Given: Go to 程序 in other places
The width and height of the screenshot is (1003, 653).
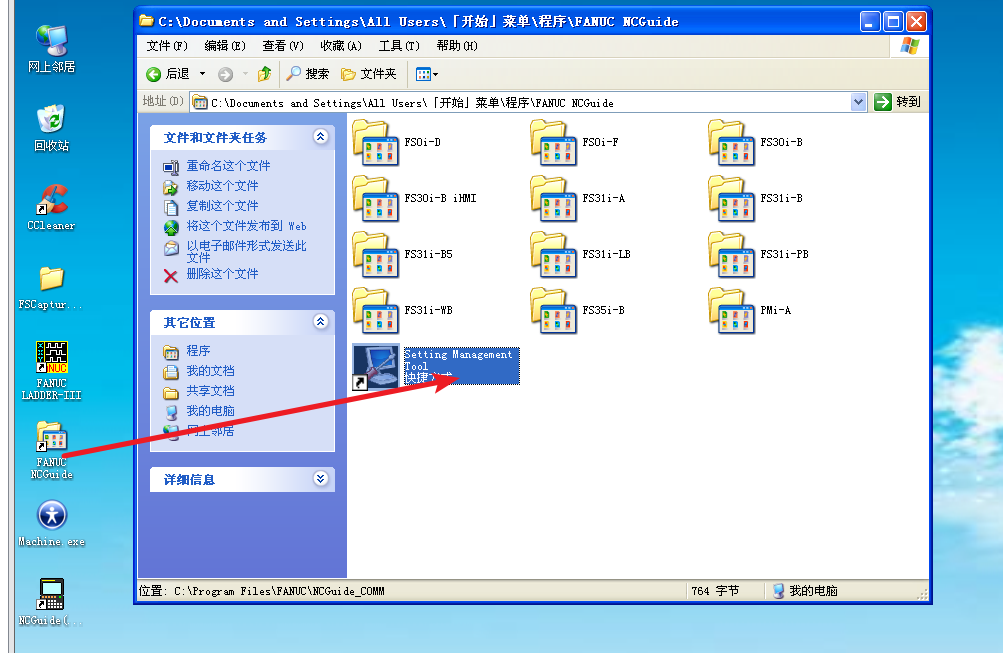Looking at the screenshot, I should [x=198, y=351].
